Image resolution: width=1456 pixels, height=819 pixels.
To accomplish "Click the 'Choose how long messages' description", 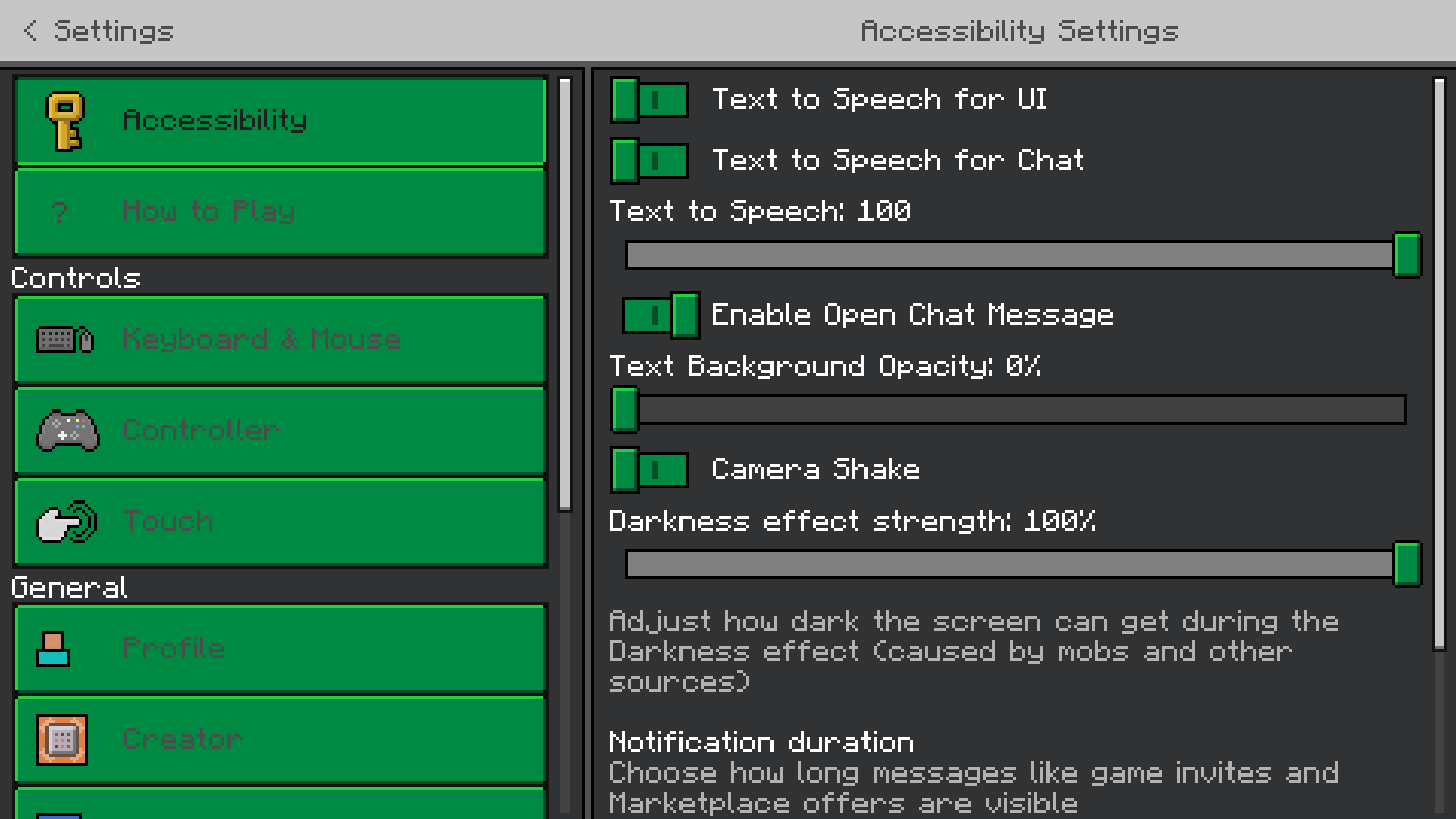I will (974, 788).
